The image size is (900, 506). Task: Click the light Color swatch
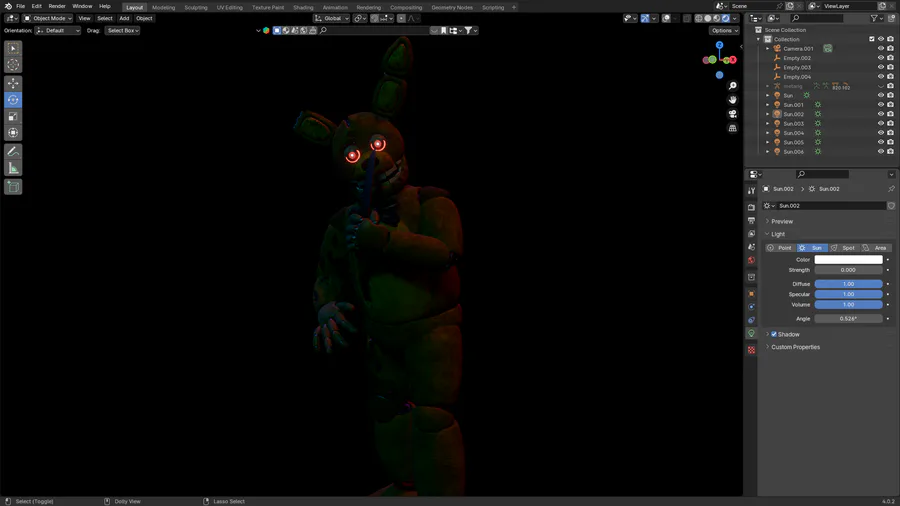(x=848, y=260)
